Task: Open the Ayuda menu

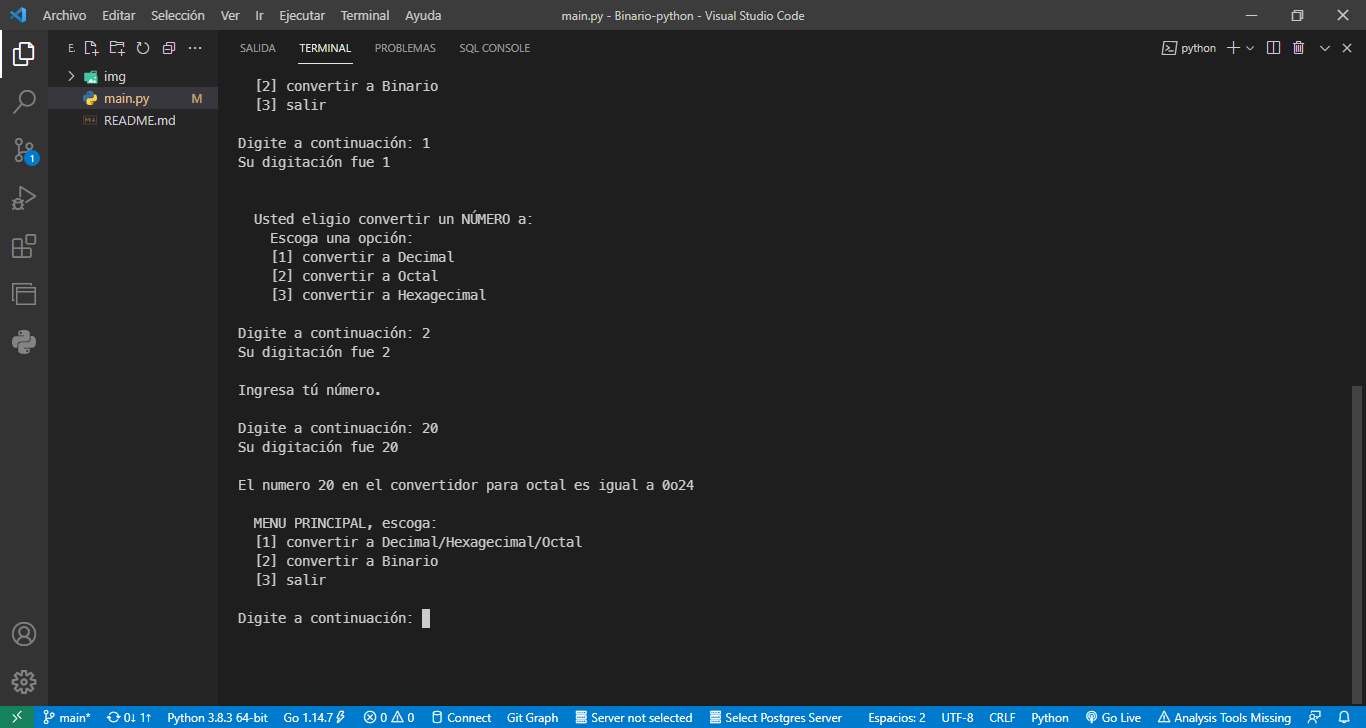Action: click(x=423, y=15)
